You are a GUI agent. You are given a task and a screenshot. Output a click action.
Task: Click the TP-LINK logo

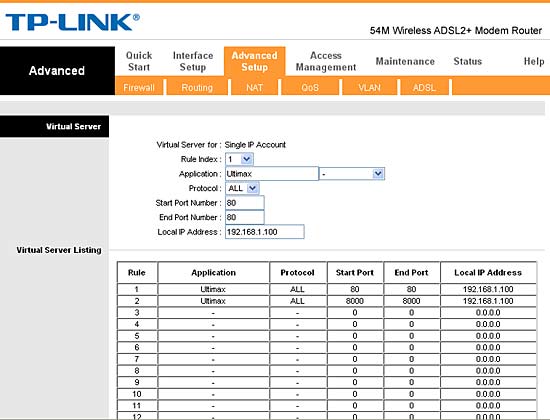point(73,22)
